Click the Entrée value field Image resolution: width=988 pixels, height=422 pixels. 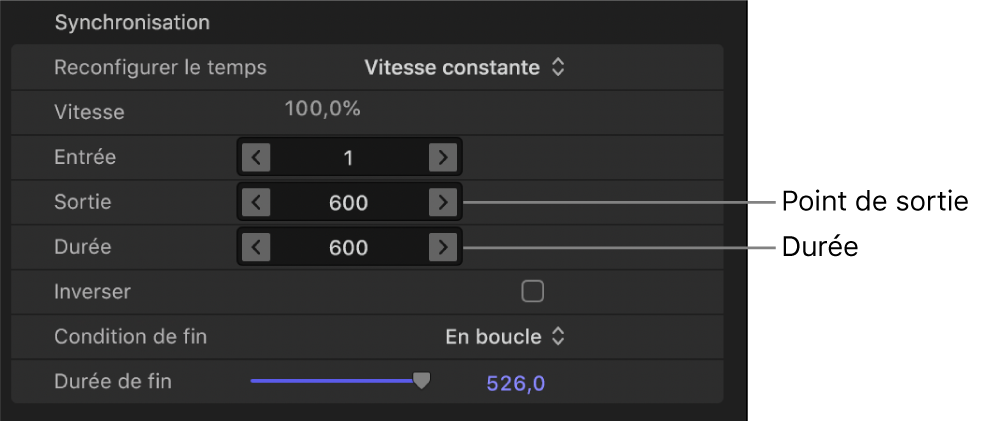[x=349, y=157]
